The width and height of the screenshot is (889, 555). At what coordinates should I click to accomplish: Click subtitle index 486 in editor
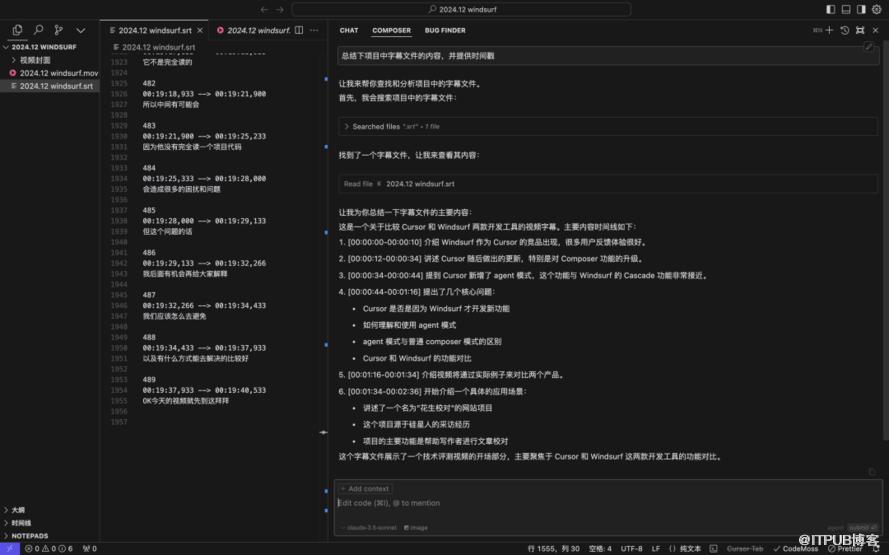pos(149,252)
